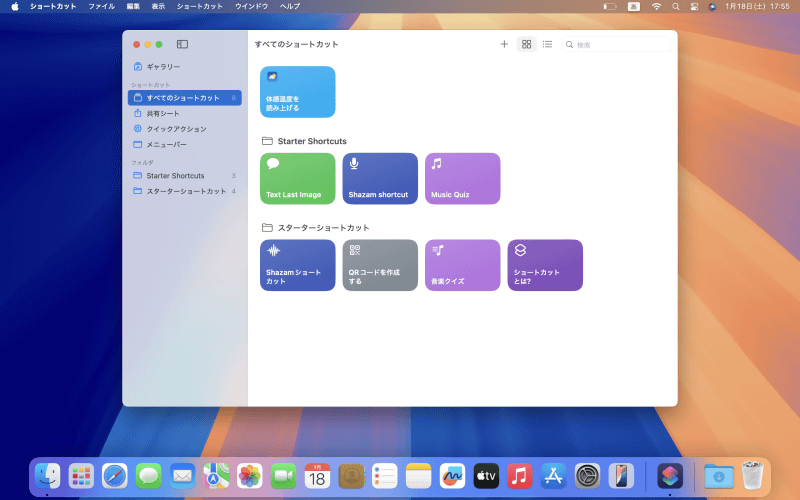The height and width of the screenshot is (500, 800).
Task: Run the Shazam shortcut tile
Action: point(380,179)
